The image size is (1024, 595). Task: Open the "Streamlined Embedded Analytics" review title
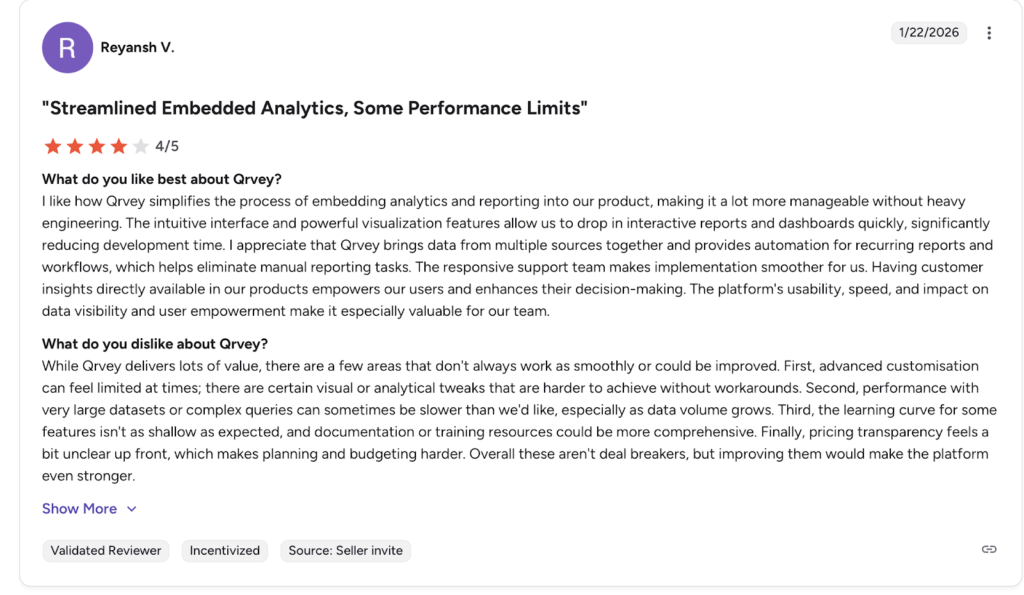314,108
